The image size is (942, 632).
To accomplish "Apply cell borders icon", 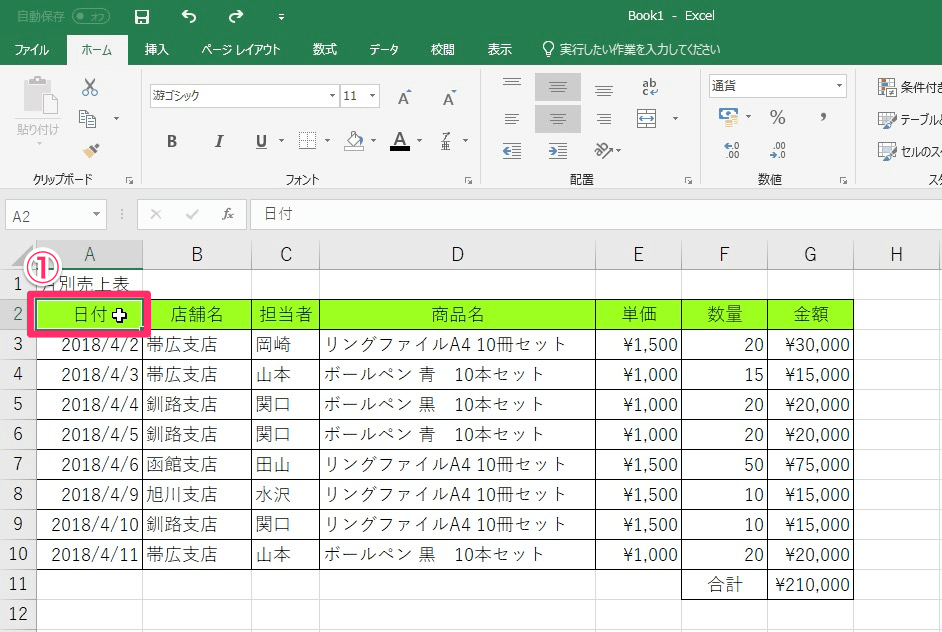I will [x=307, y=141].
